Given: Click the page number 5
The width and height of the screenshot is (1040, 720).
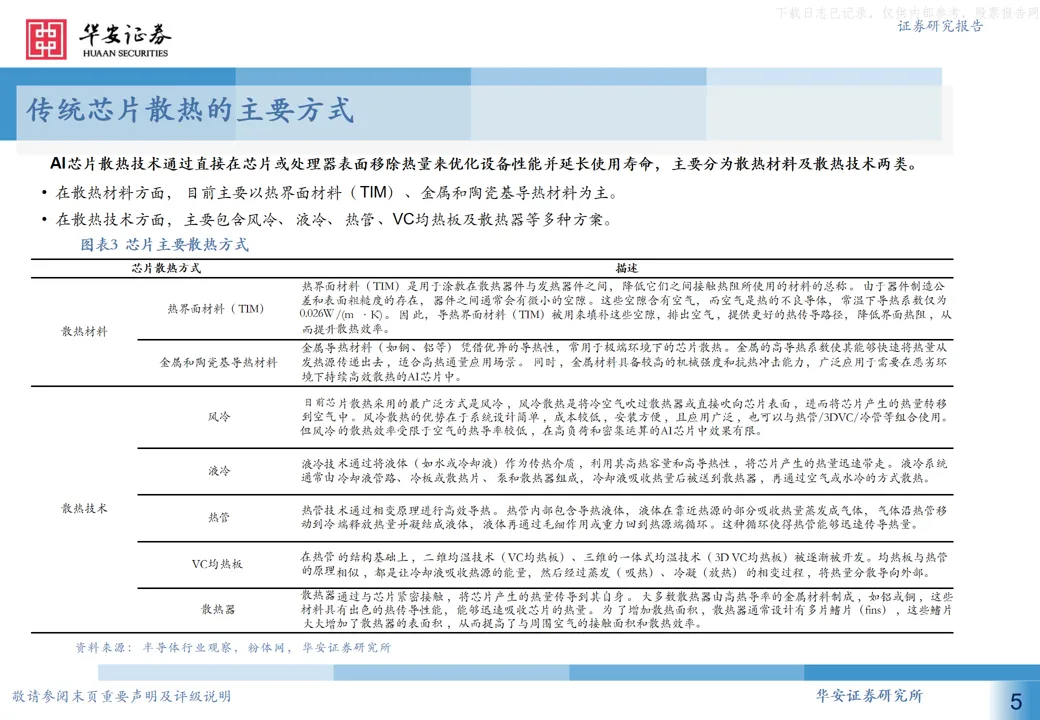Looking at the screenshot, I should point(1015,701).
